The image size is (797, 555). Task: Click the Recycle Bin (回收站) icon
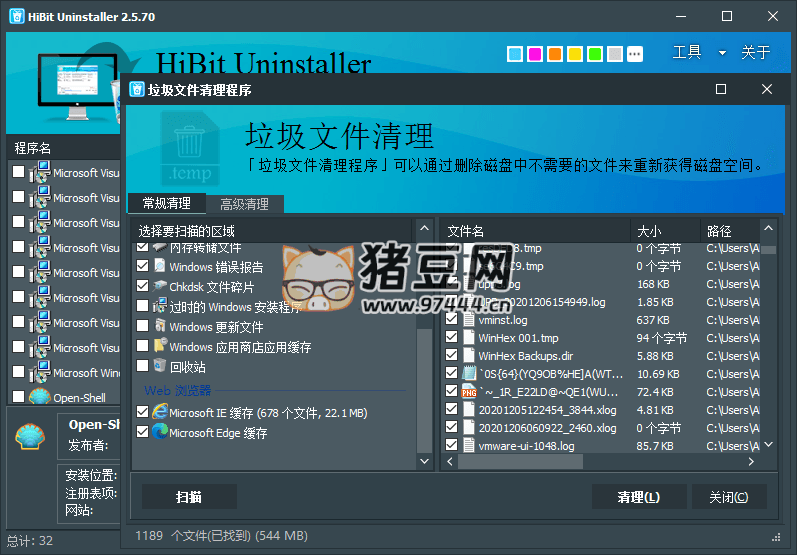tap(159, 366)
